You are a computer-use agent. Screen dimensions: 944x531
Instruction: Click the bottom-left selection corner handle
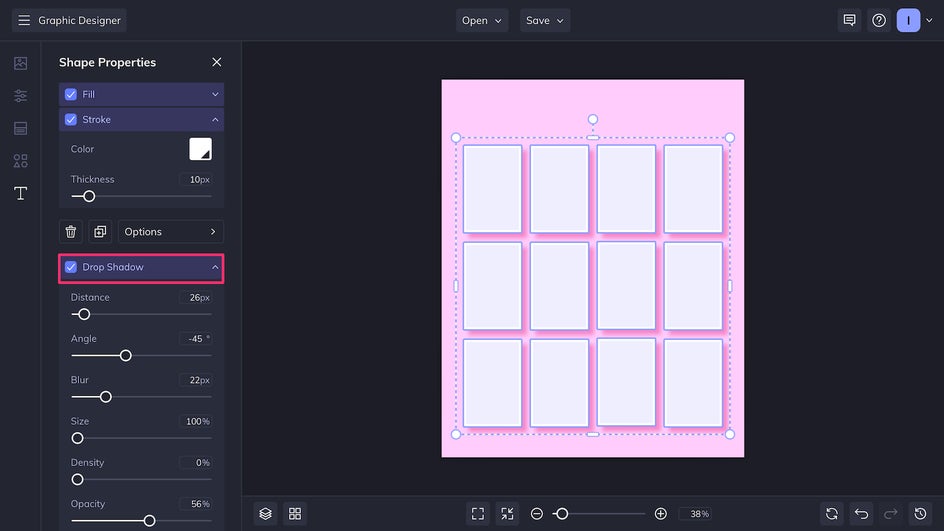456,434
